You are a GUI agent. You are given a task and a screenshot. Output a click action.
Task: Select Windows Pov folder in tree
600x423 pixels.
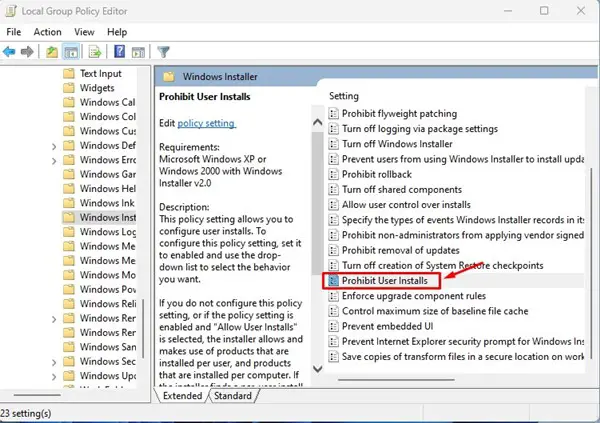point(99,289)
